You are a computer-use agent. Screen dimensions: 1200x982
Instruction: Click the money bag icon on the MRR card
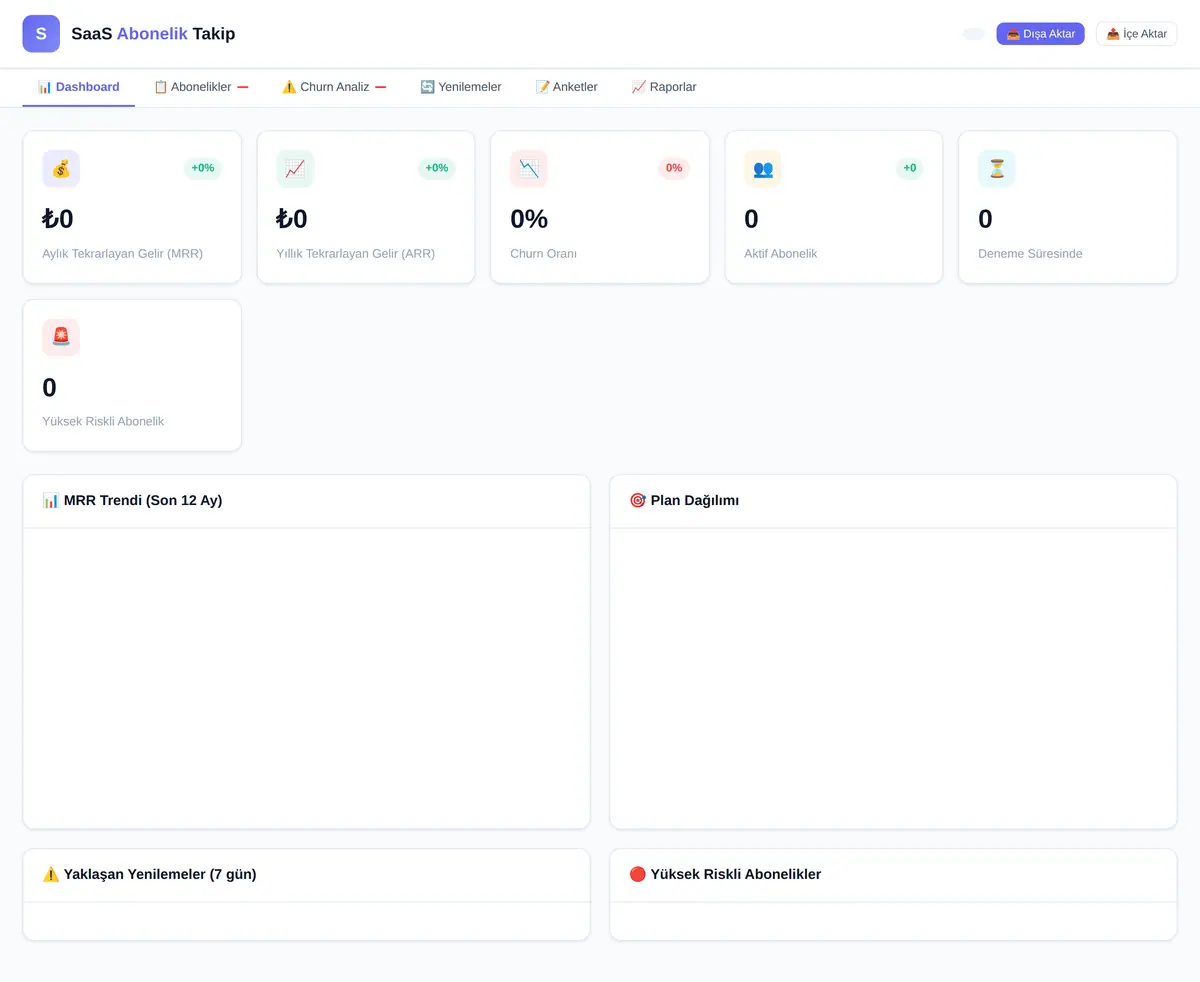click(x=61, y=169)
